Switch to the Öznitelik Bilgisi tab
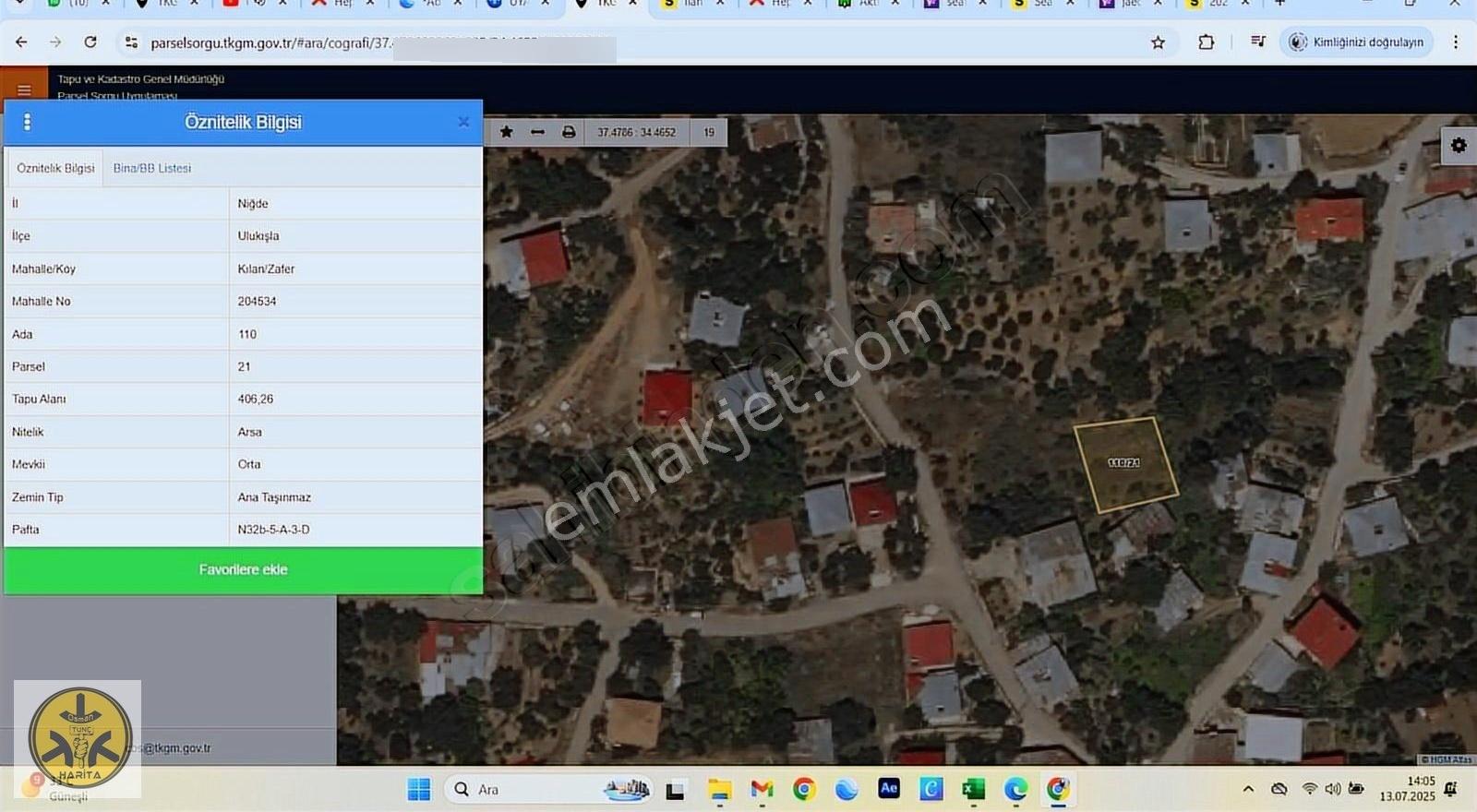 [55, 168]
